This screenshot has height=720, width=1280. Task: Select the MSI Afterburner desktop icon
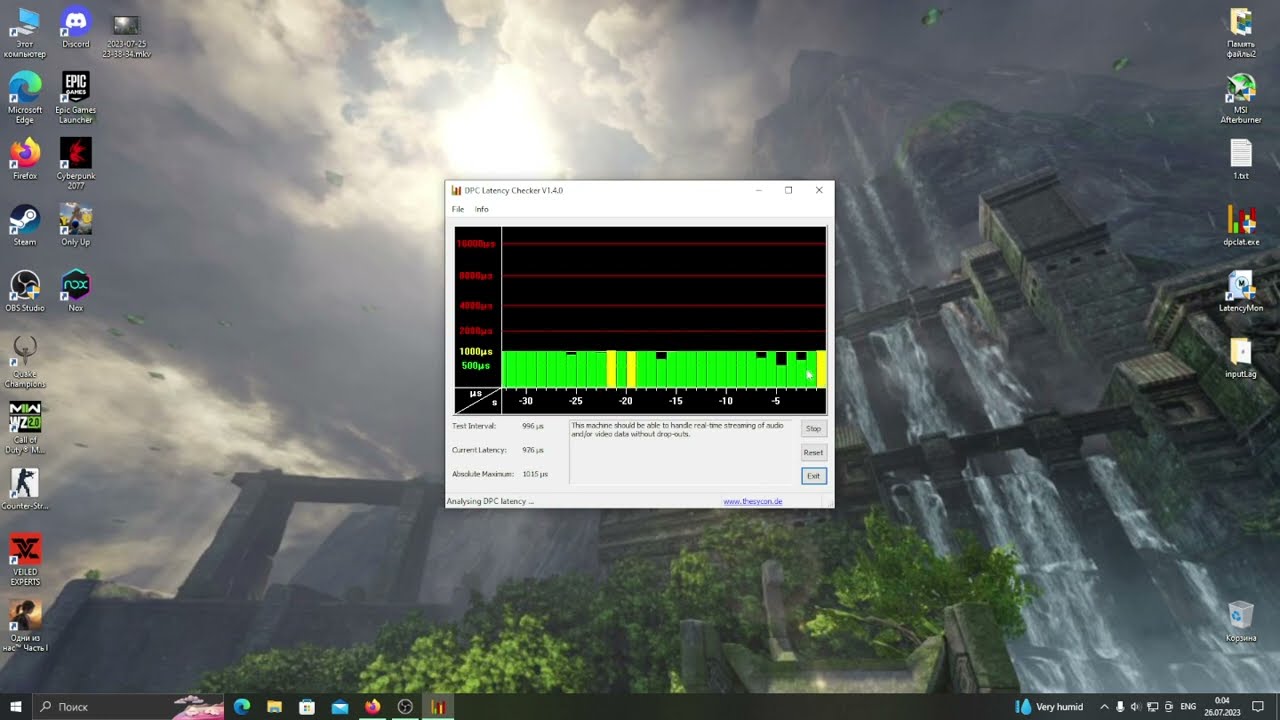pyautogui.click(x=1241, y=97)
